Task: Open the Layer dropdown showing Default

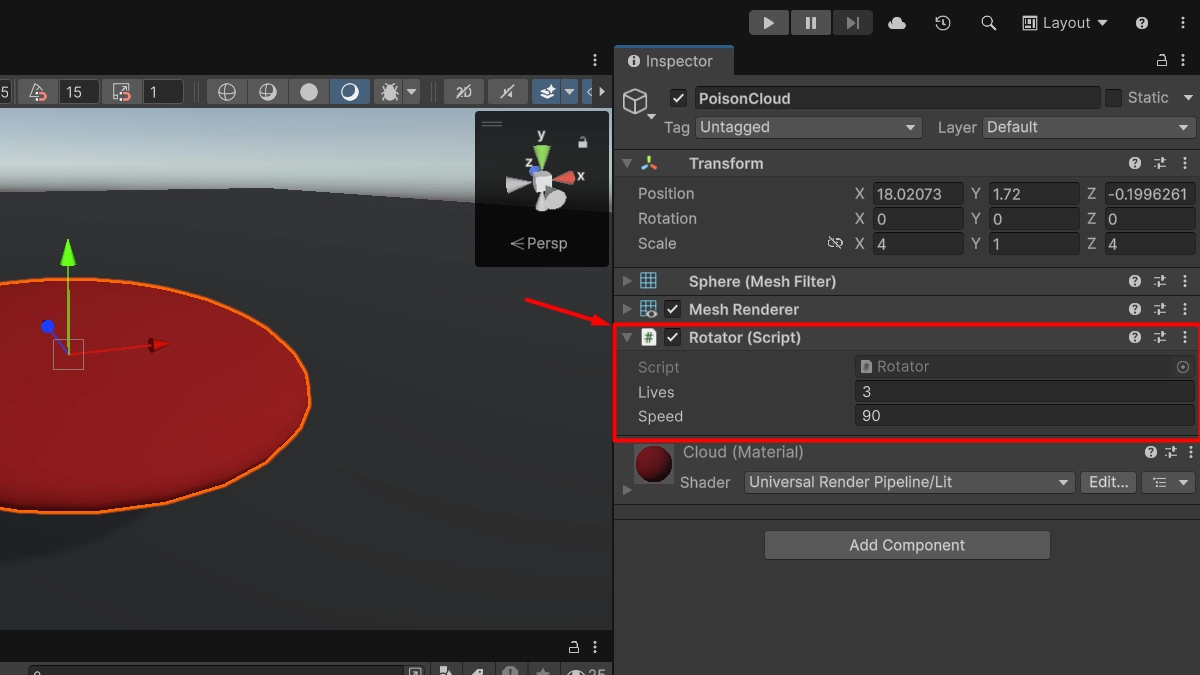Action: [1089, 127]
